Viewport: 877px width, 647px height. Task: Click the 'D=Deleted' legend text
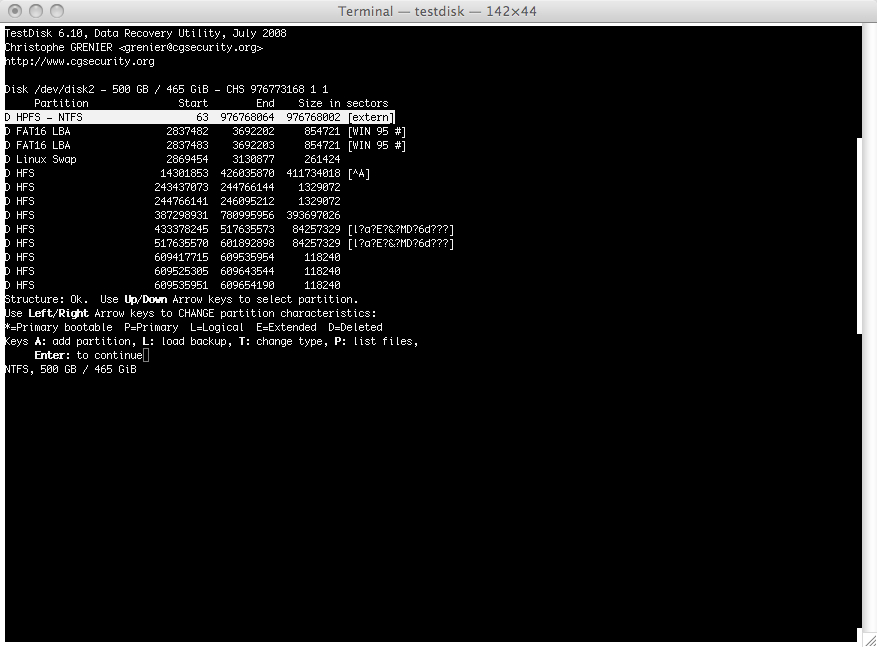pos(355,327)
